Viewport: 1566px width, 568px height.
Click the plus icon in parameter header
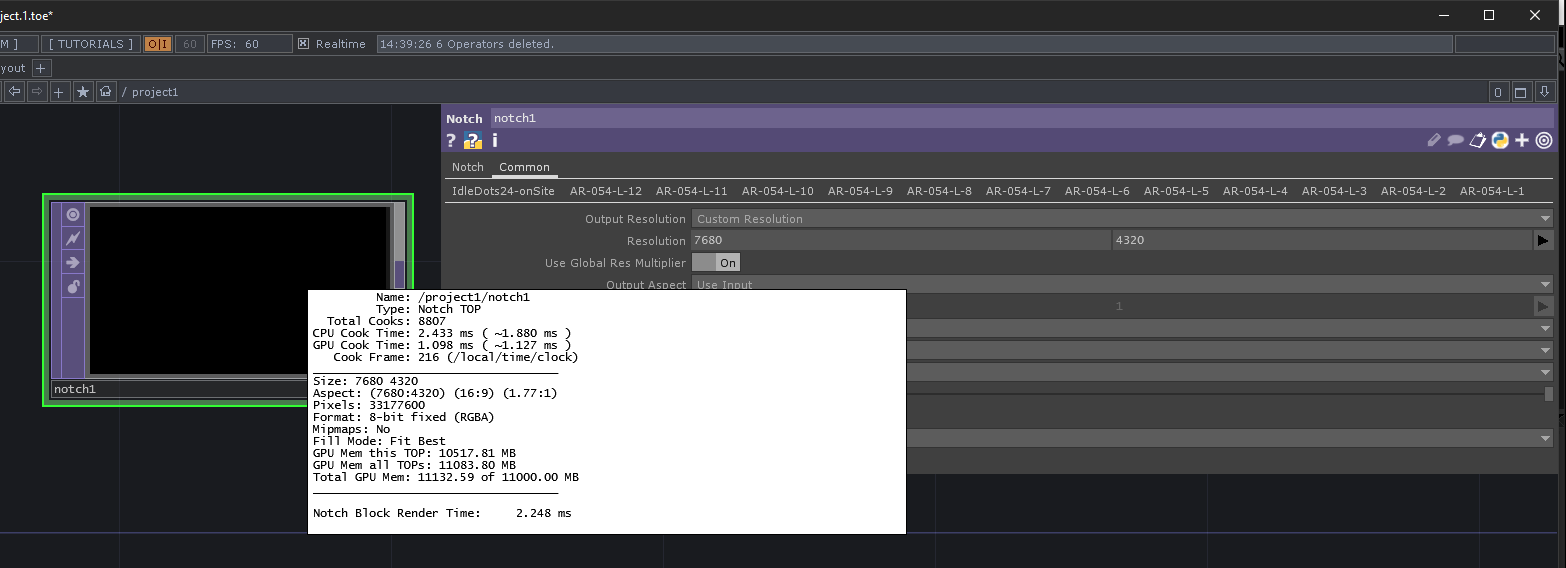pos(1522,141)
